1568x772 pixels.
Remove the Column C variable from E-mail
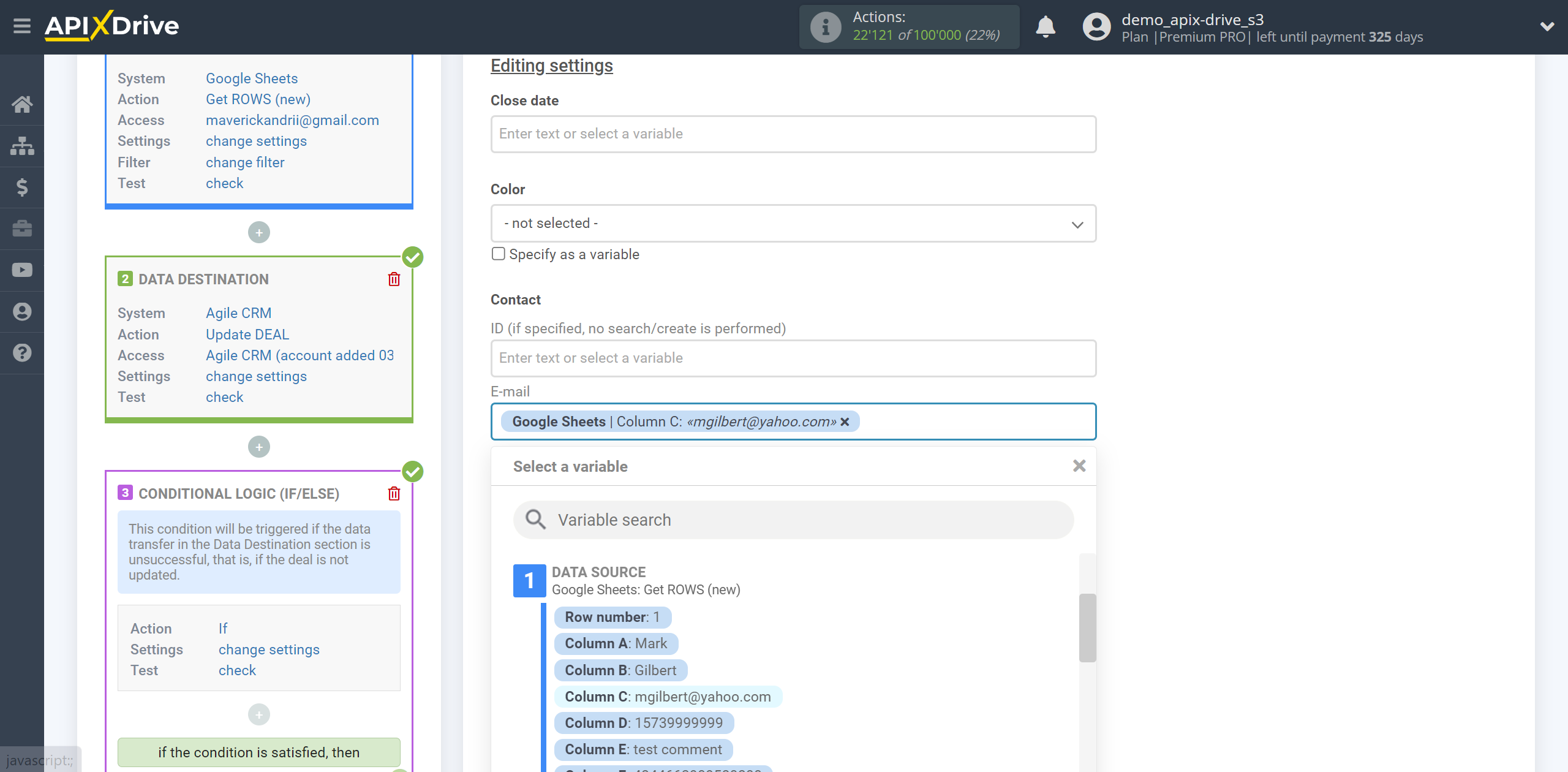click(x=845, y=422)
